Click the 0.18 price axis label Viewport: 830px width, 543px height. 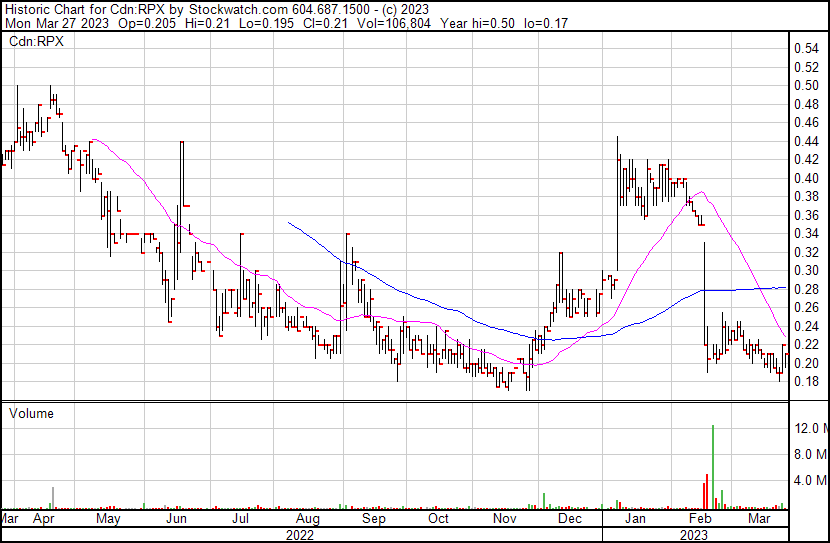tap(807, 381)
